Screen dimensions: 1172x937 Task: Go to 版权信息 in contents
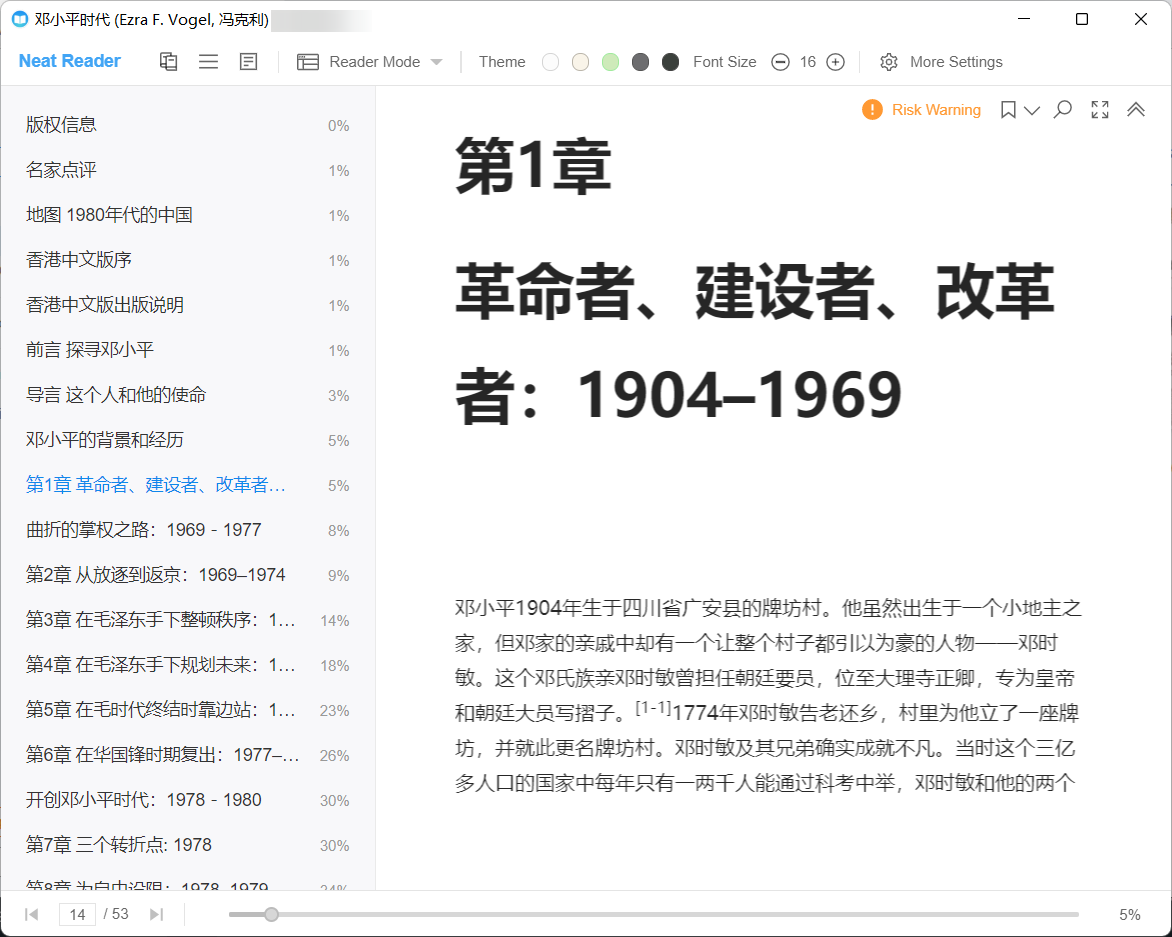61,125
